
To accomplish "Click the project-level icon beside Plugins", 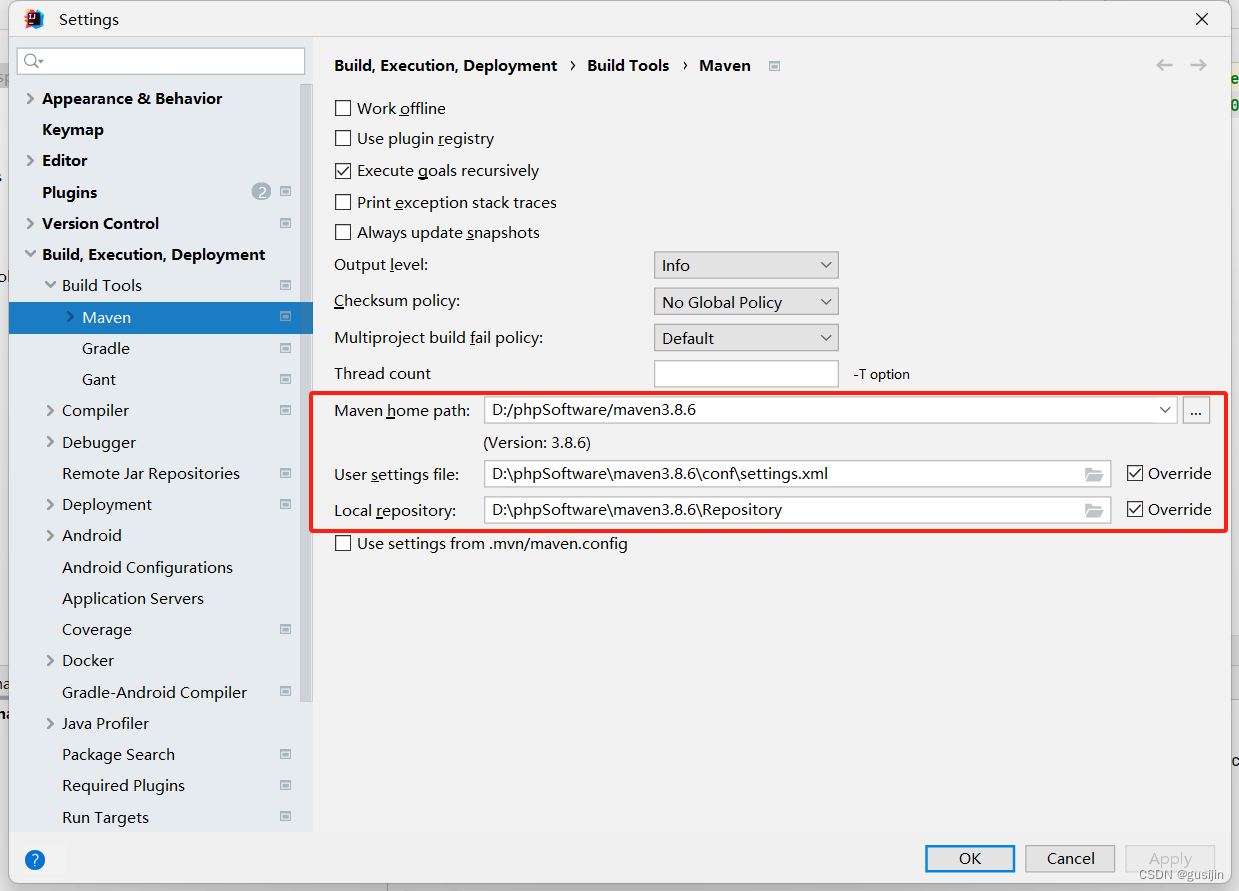I will (285, 192).
